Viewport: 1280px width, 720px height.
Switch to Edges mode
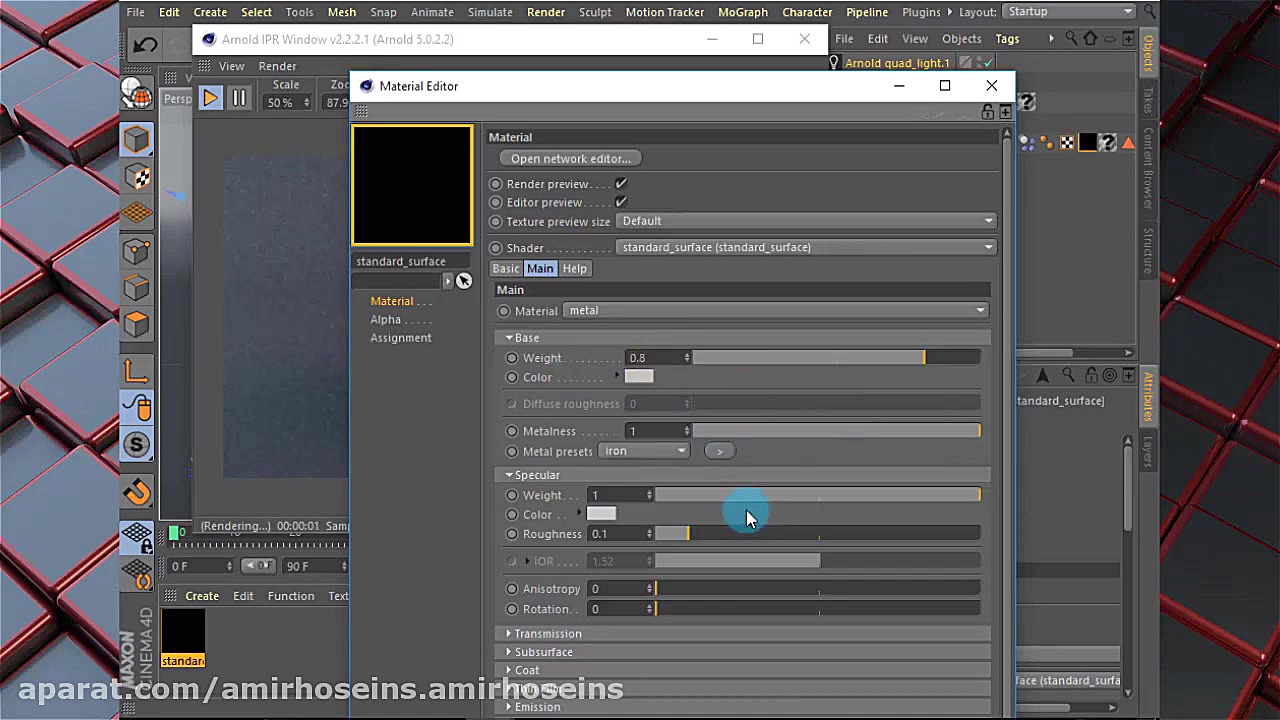click(x=137, y=288)
